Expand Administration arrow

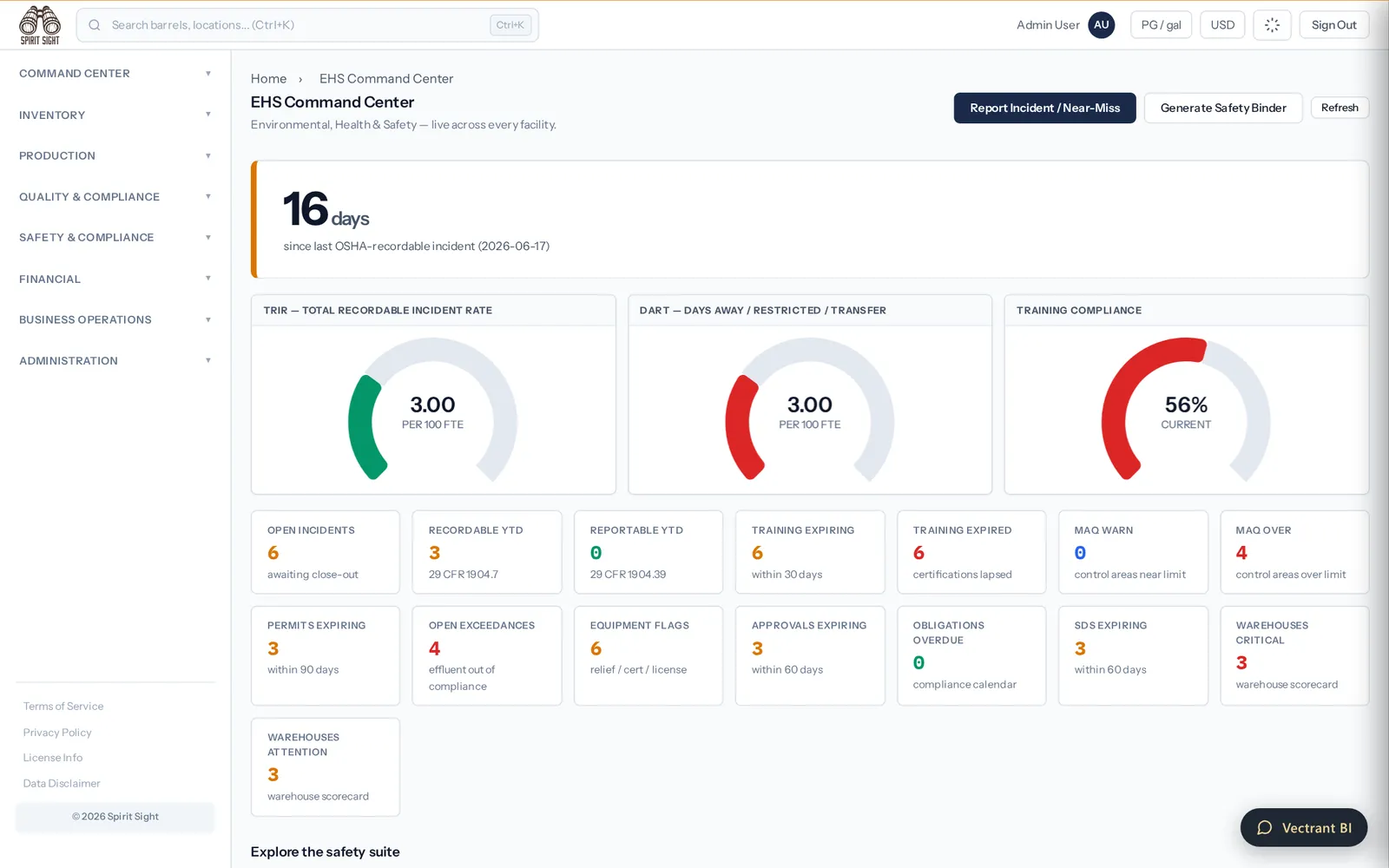[208, 361]
